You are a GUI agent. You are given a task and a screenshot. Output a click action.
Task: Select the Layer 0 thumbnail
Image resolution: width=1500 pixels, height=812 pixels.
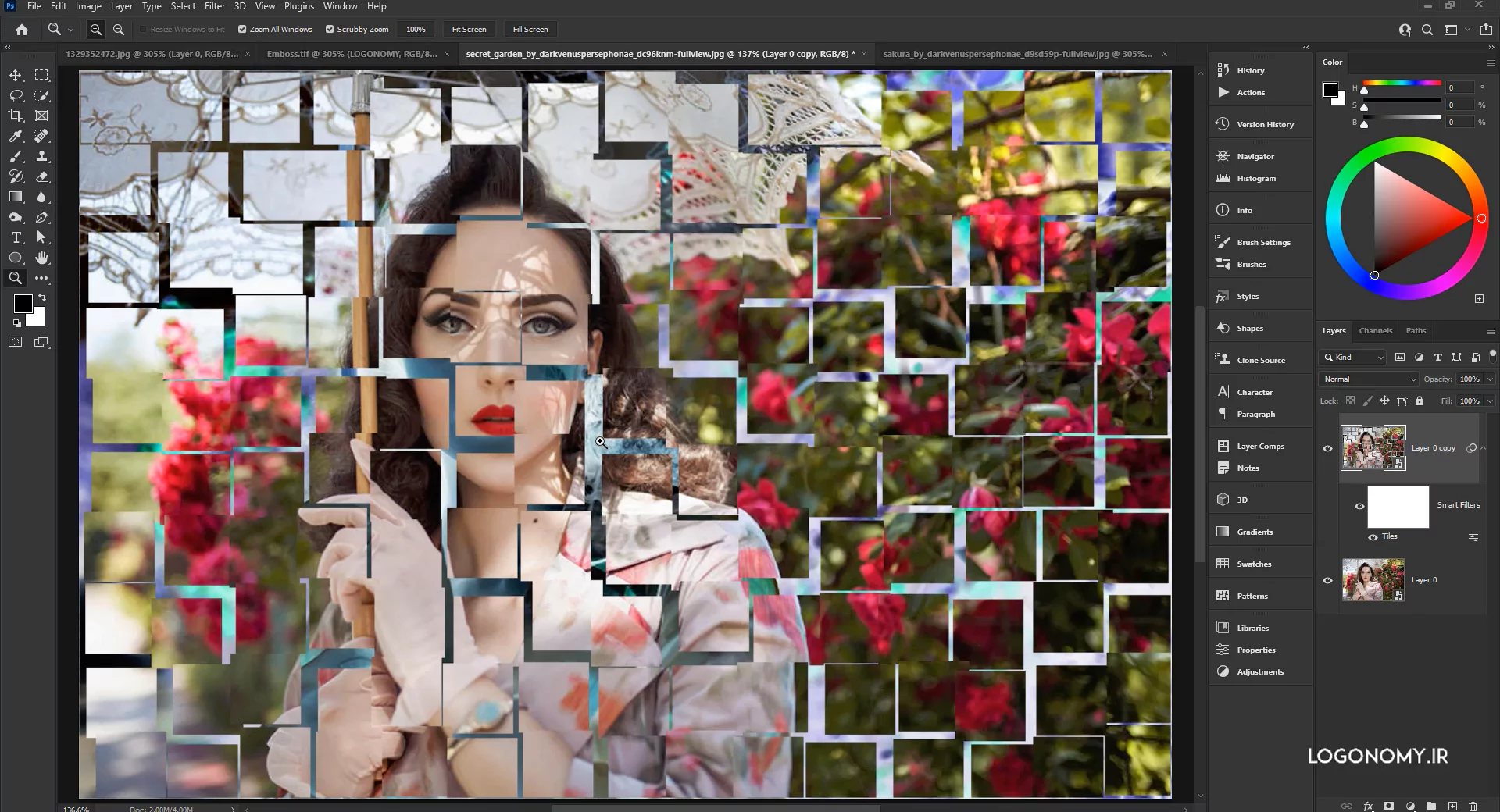click(1373, 580)
